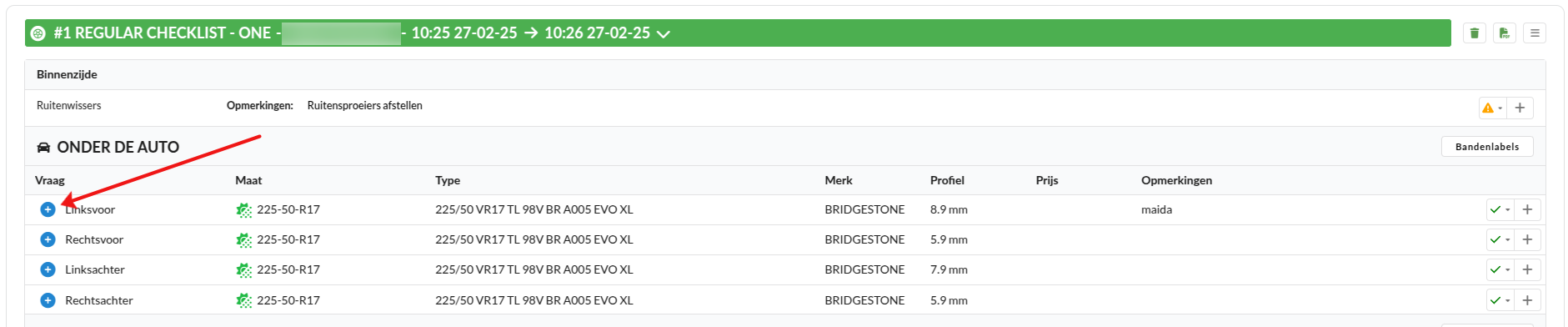Expand Linksachter row with blue plus

tap(48, 269)
